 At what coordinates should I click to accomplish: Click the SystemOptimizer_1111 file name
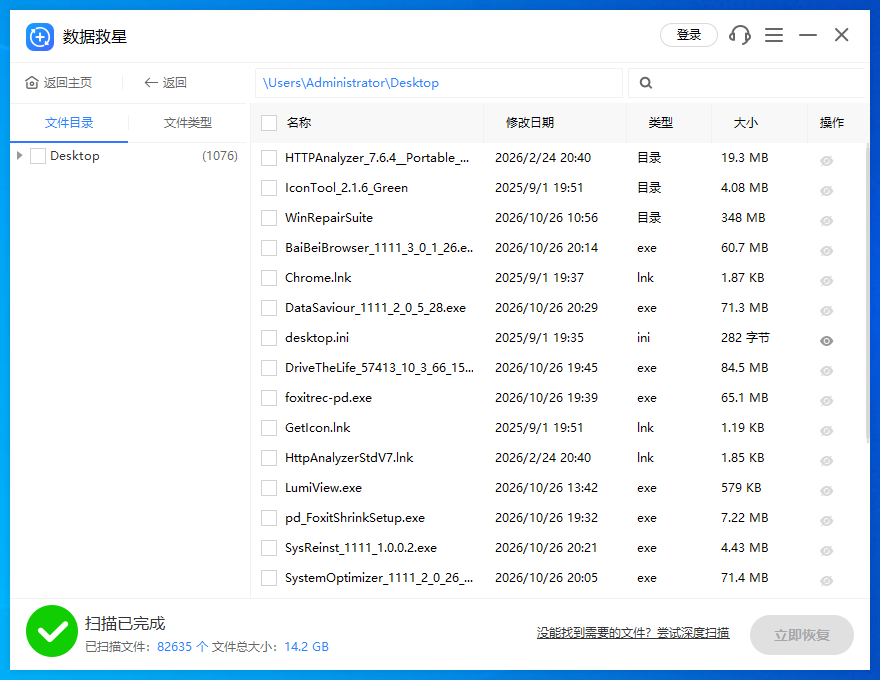[379, 578]
